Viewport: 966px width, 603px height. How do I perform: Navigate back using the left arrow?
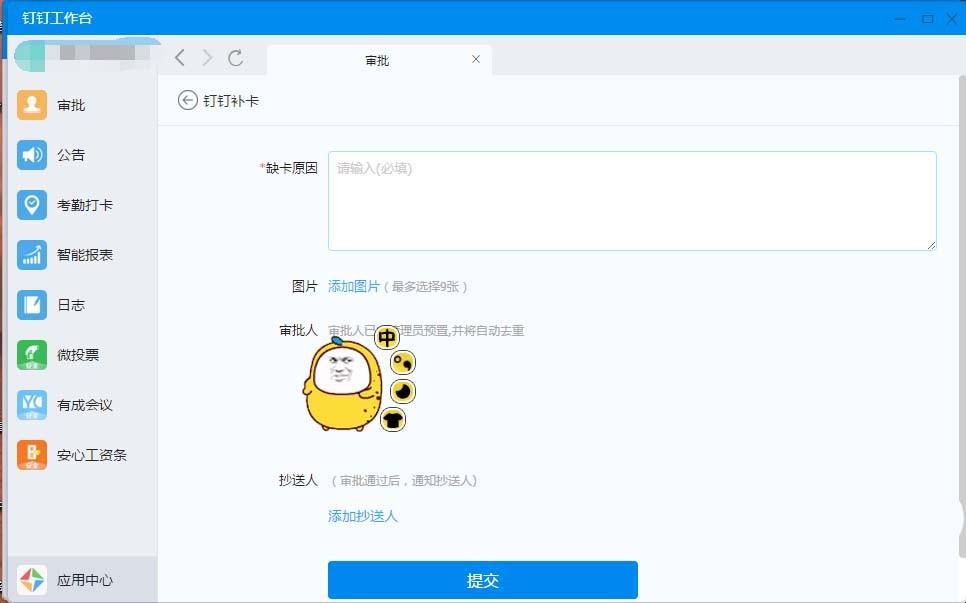tap(180, 58)
